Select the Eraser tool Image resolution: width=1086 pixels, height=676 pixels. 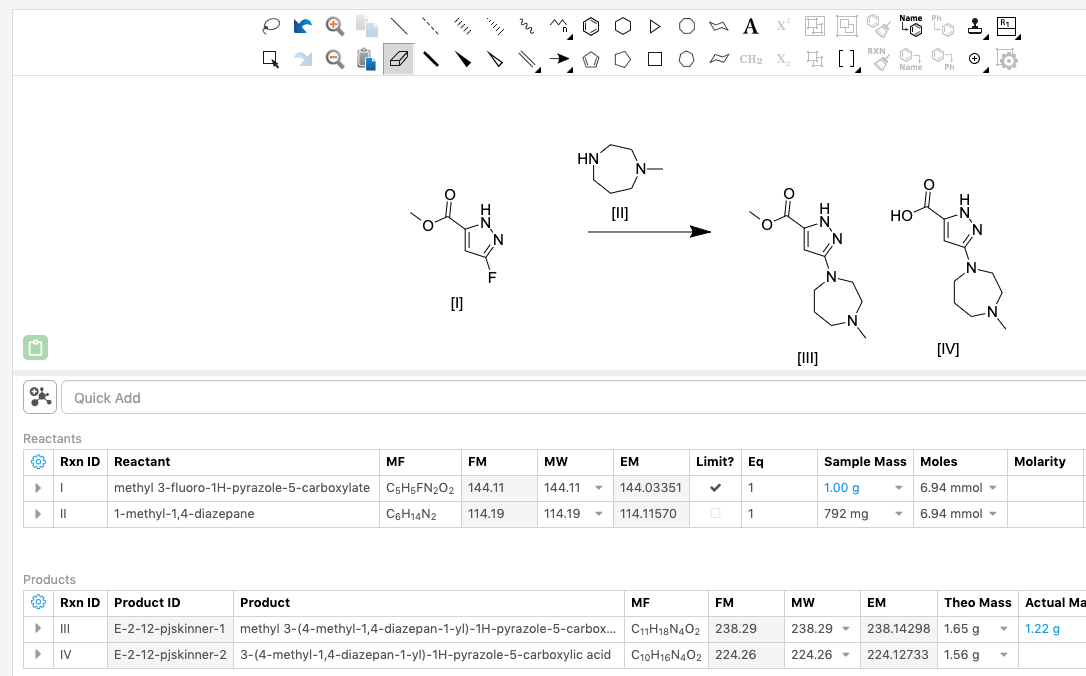tap(398, 59)
